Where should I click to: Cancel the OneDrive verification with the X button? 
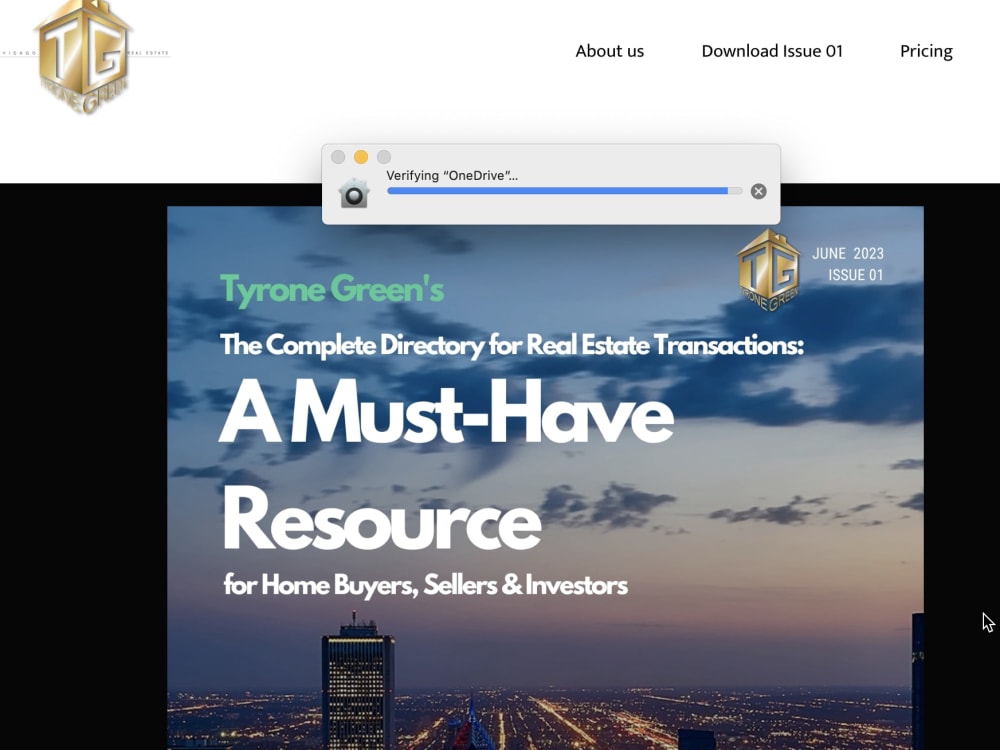tap(758, 191)
